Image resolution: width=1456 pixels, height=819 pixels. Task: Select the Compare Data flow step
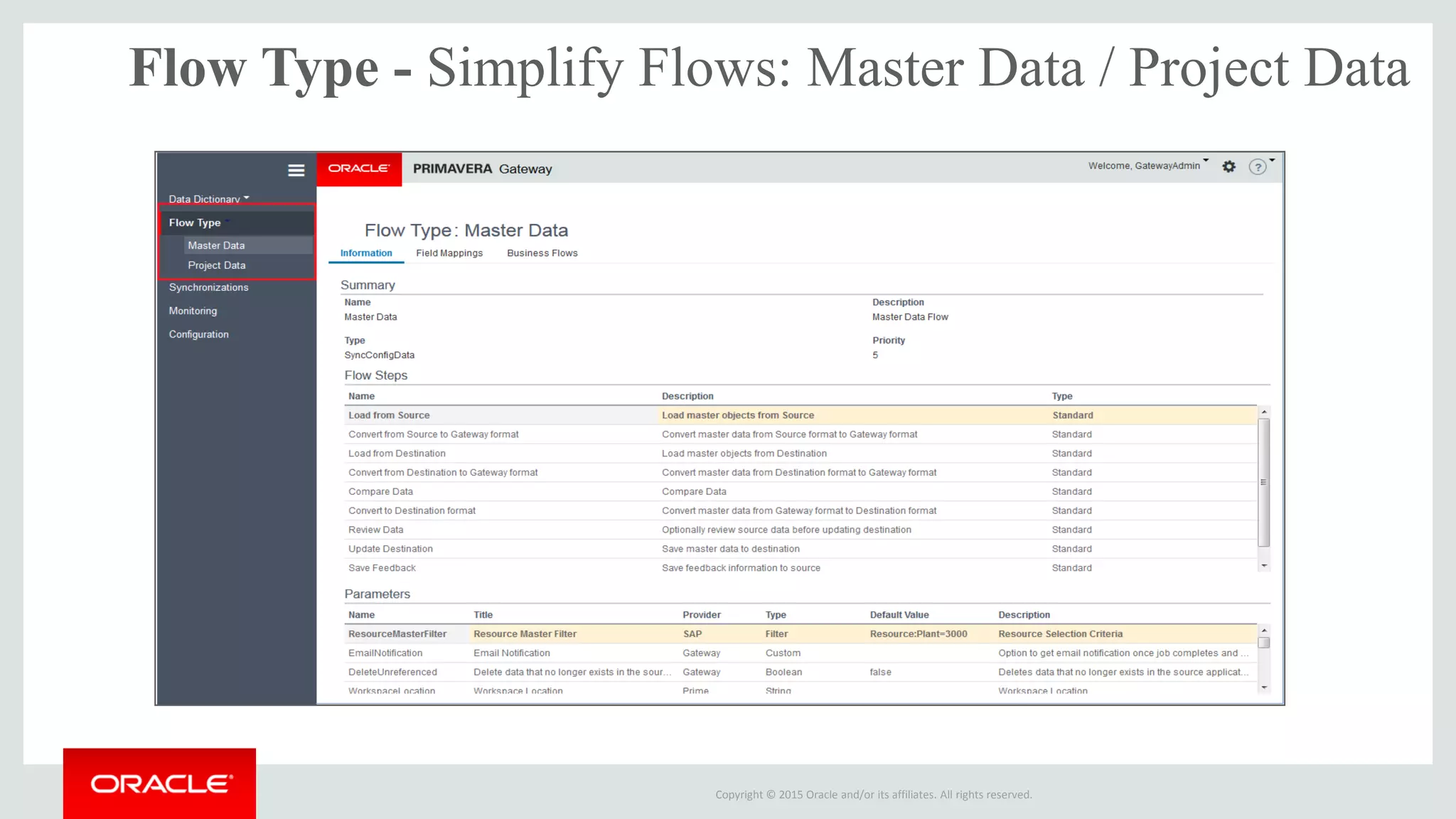click(x=800, y=492)
